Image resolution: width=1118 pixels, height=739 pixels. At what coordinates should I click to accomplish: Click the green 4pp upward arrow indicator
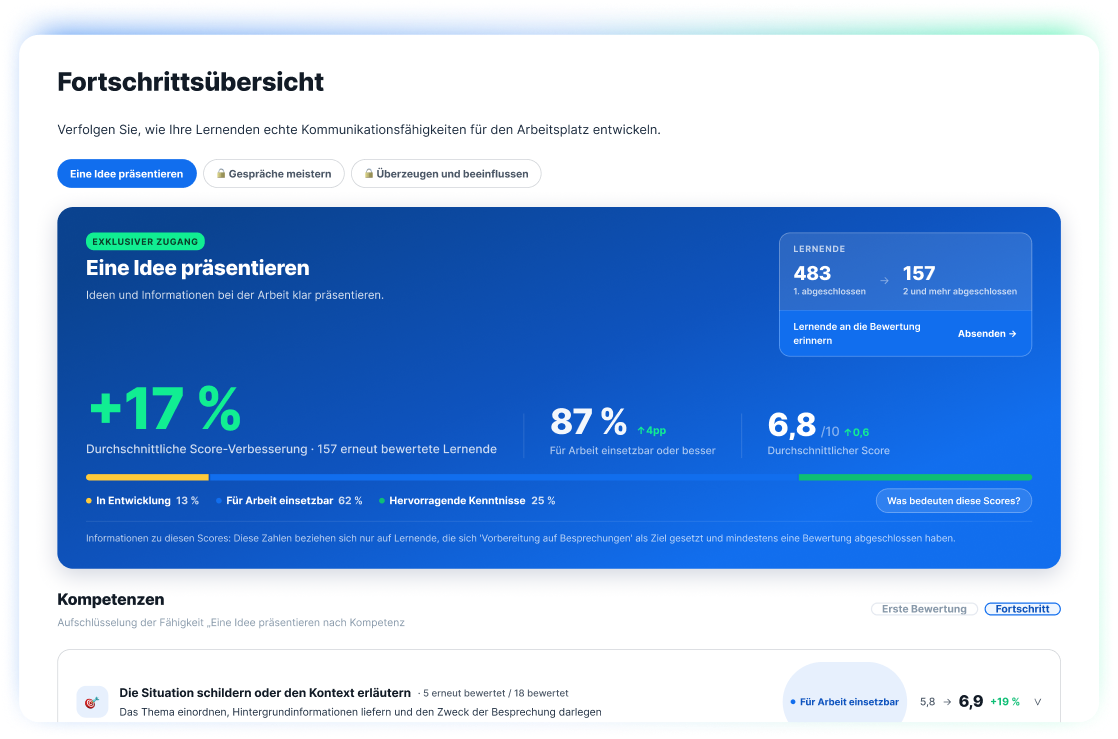[652, 430]
